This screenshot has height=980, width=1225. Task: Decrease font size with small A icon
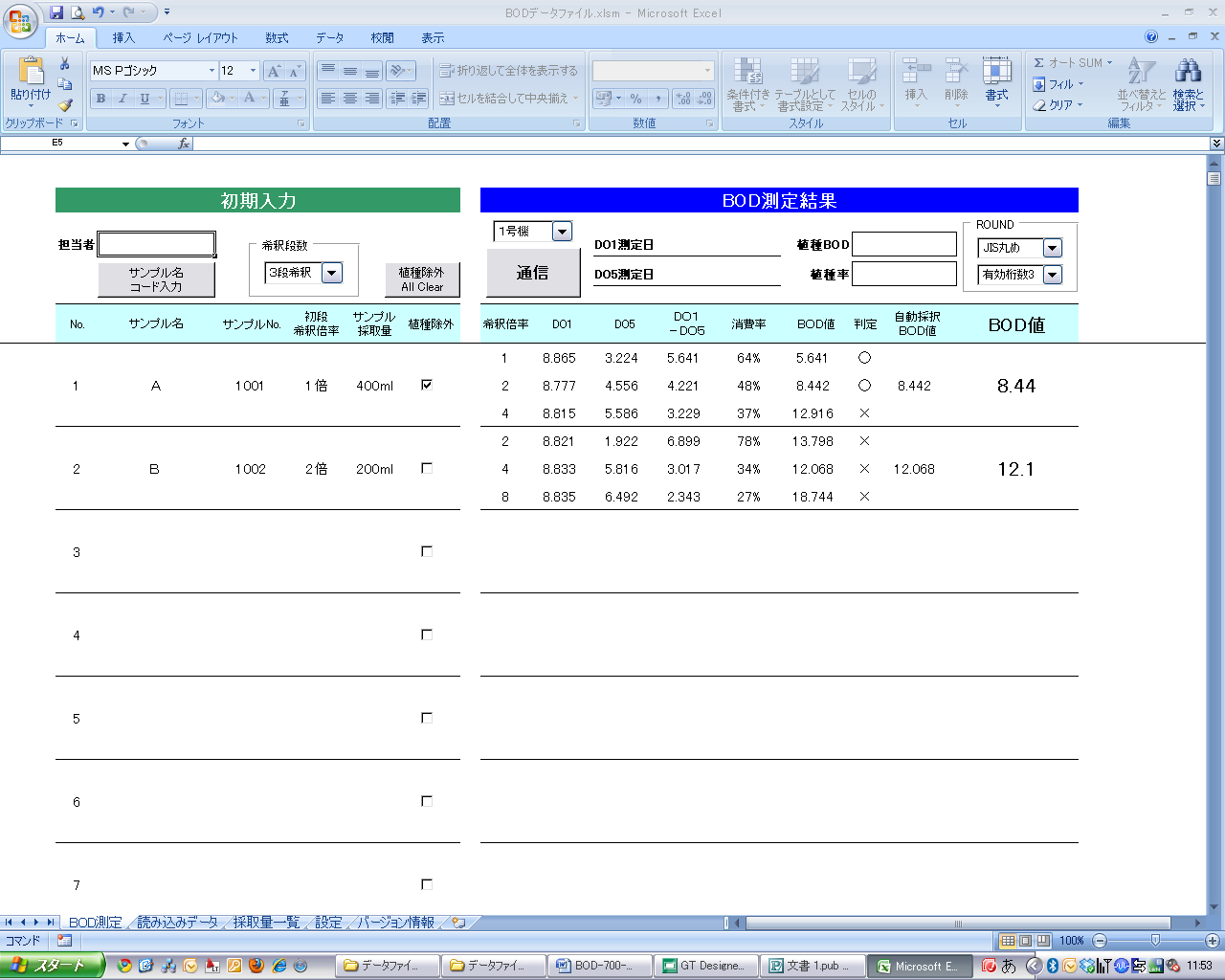click(295, 71)
